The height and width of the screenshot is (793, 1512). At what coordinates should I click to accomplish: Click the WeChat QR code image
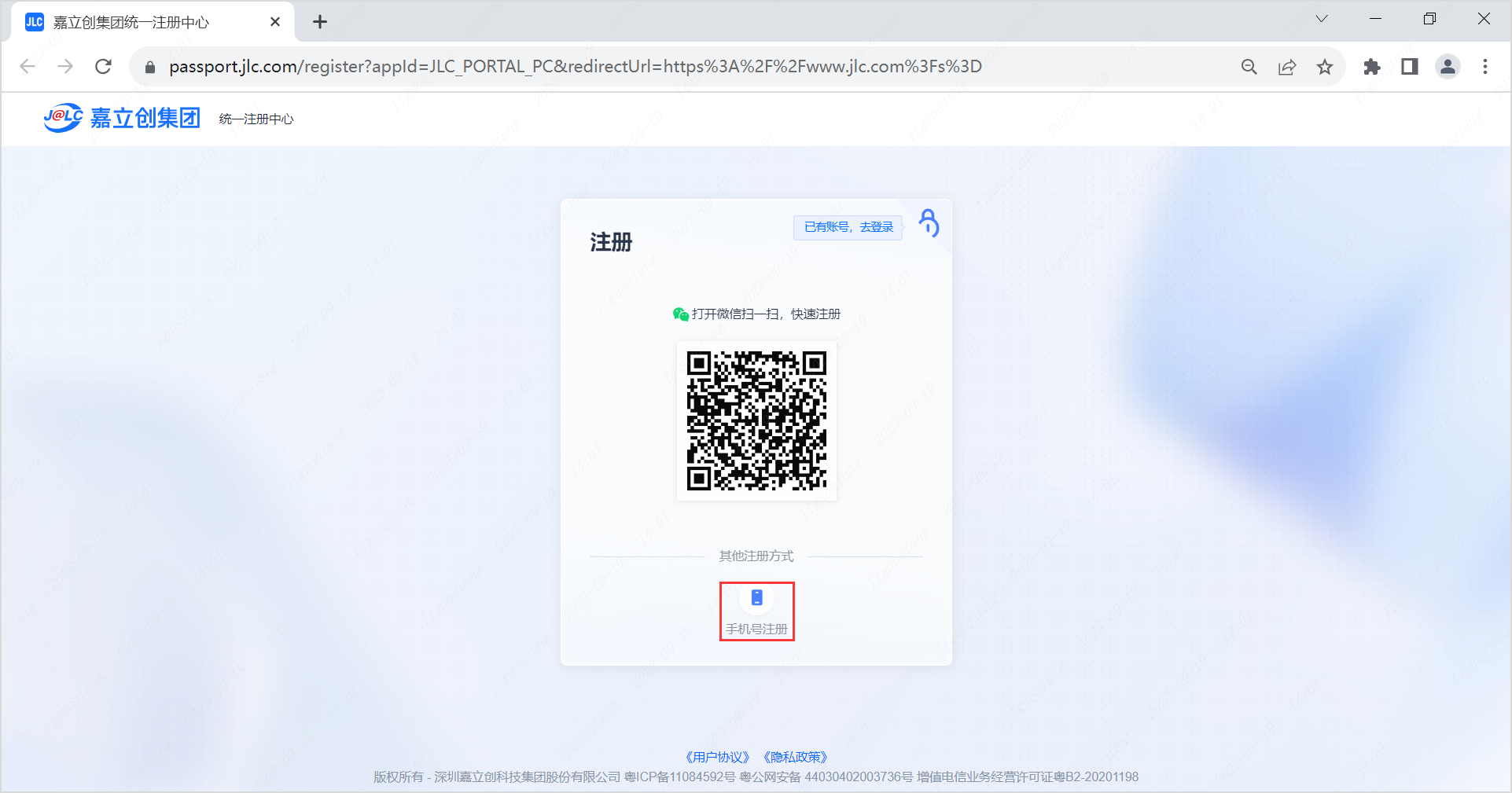pyautogui.click(x=756, y=420)
